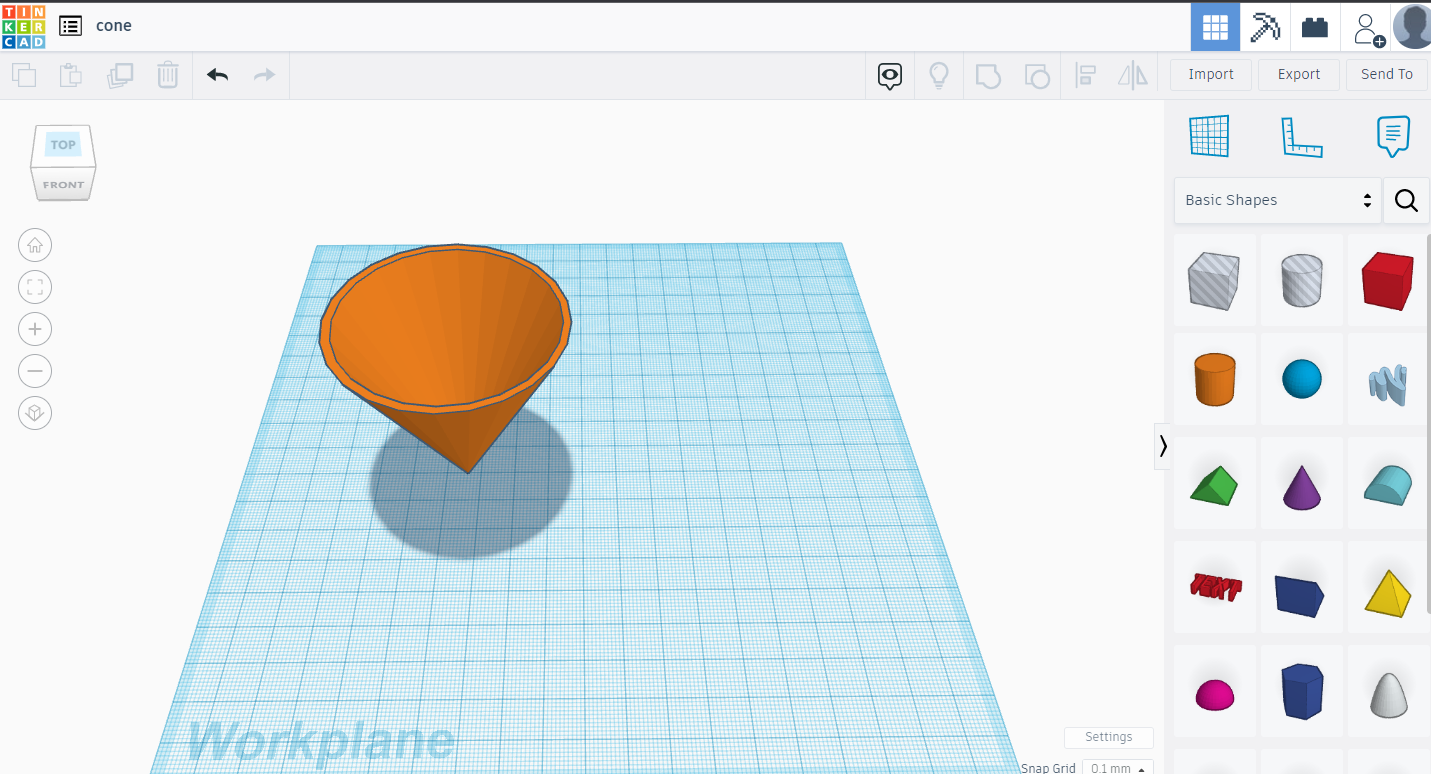Switch to Blocks pickaxe mode
Screen dimensions: 1431x774
[1265, 27]
